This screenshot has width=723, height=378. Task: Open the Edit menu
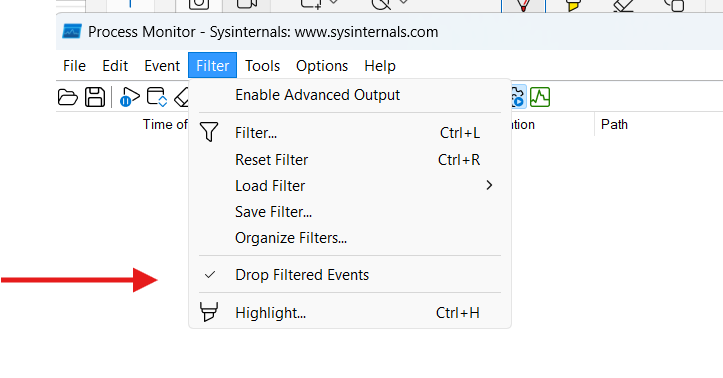[115, 66]
